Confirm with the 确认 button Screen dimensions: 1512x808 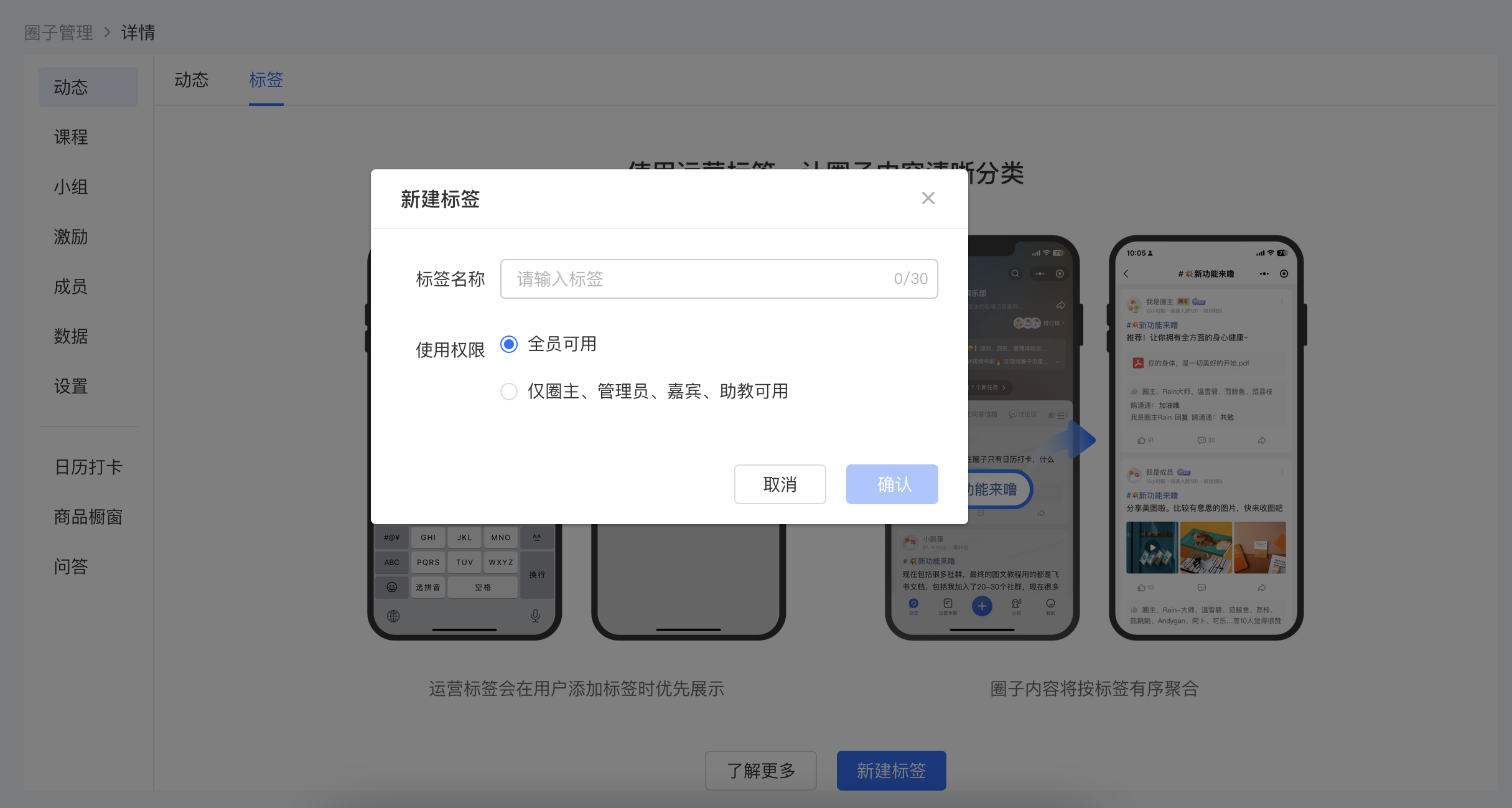point(892,484)
